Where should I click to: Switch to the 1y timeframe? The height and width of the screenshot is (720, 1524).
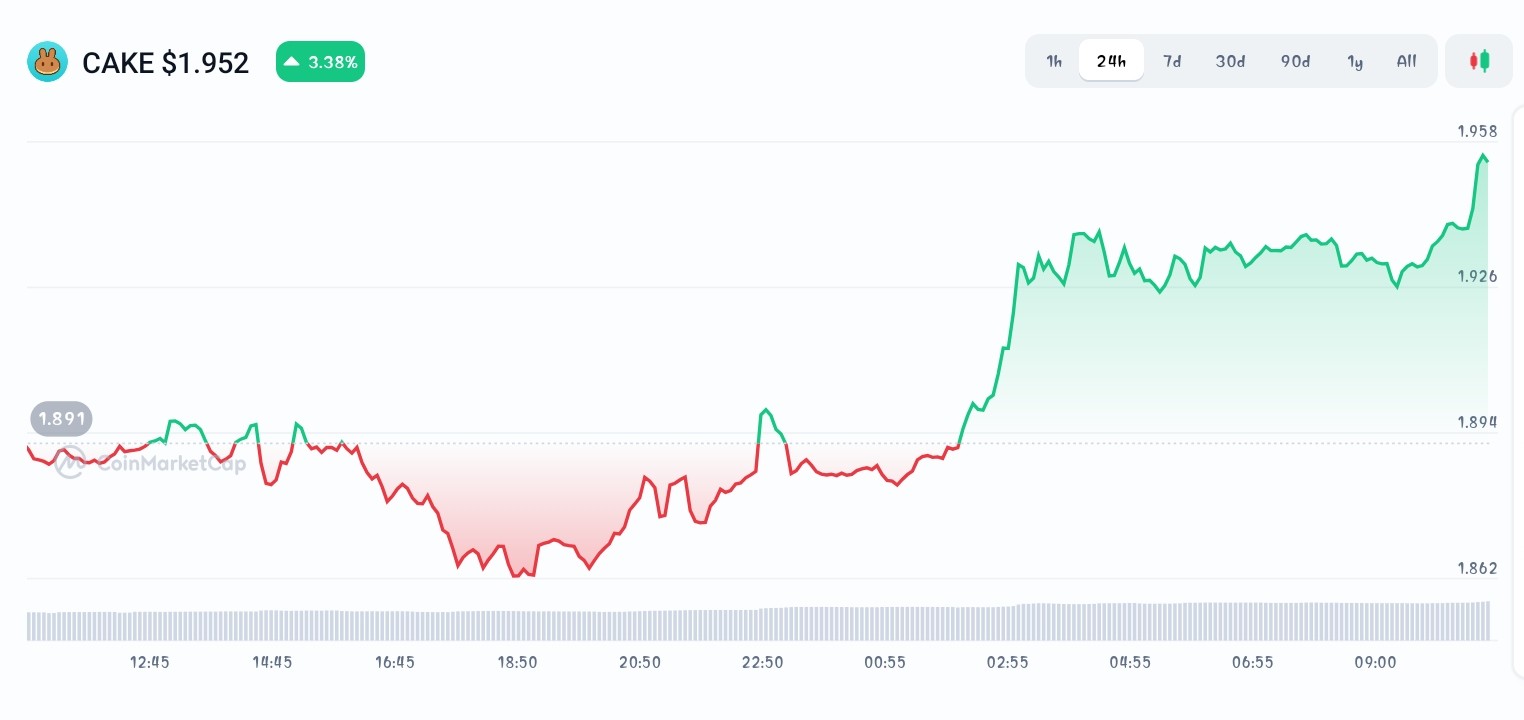click(1355, 61)
